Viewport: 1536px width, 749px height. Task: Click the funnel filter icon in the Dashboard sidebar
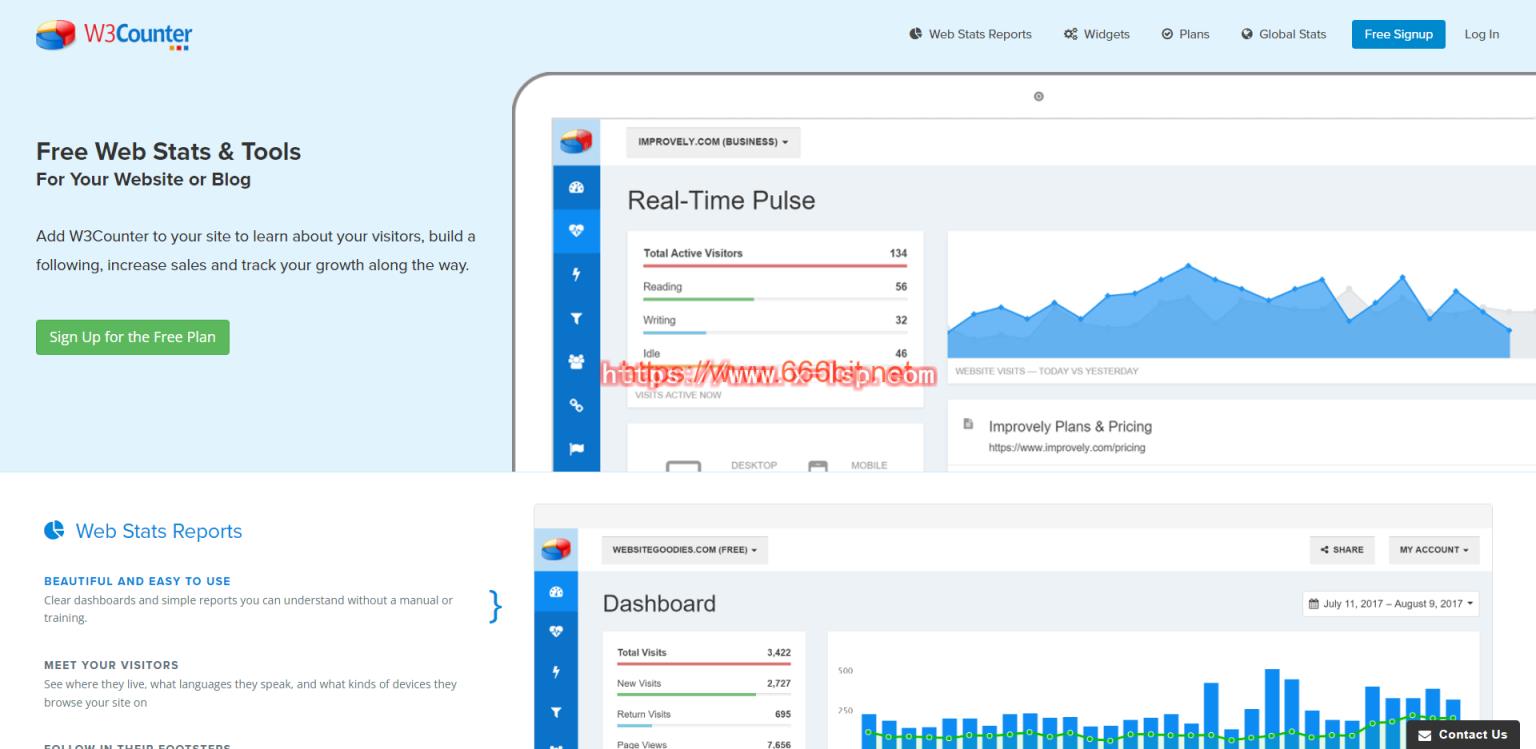tap(556, 713)
